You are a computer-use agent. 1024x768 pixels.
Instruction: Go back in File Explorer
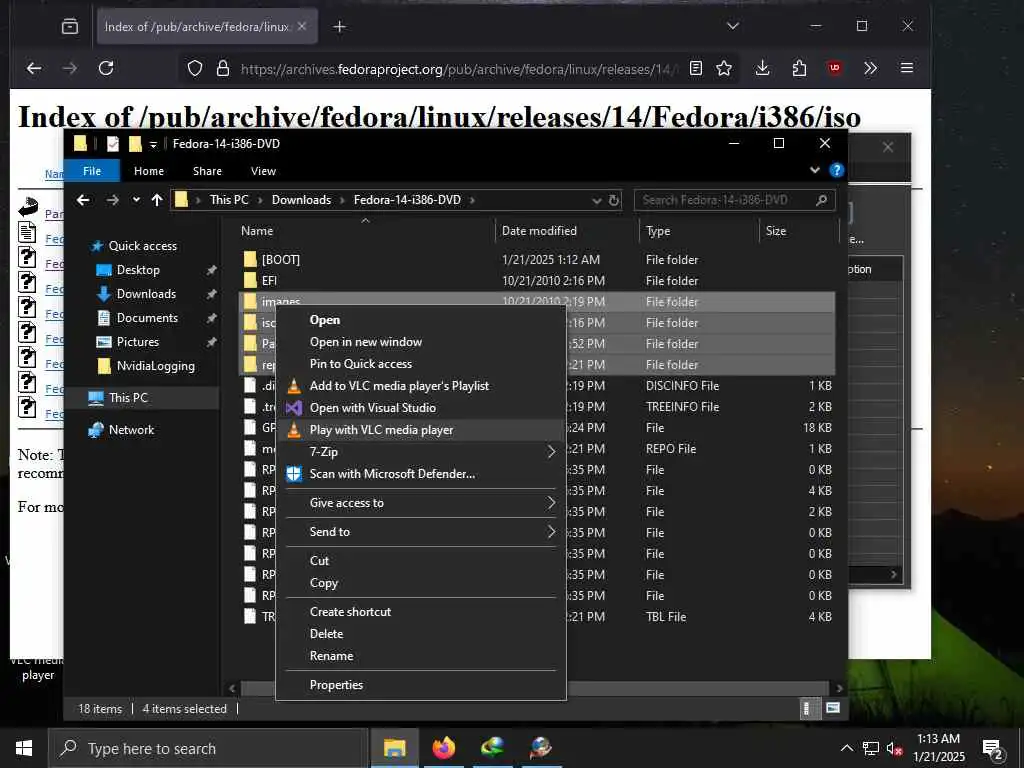pos(83,200)
